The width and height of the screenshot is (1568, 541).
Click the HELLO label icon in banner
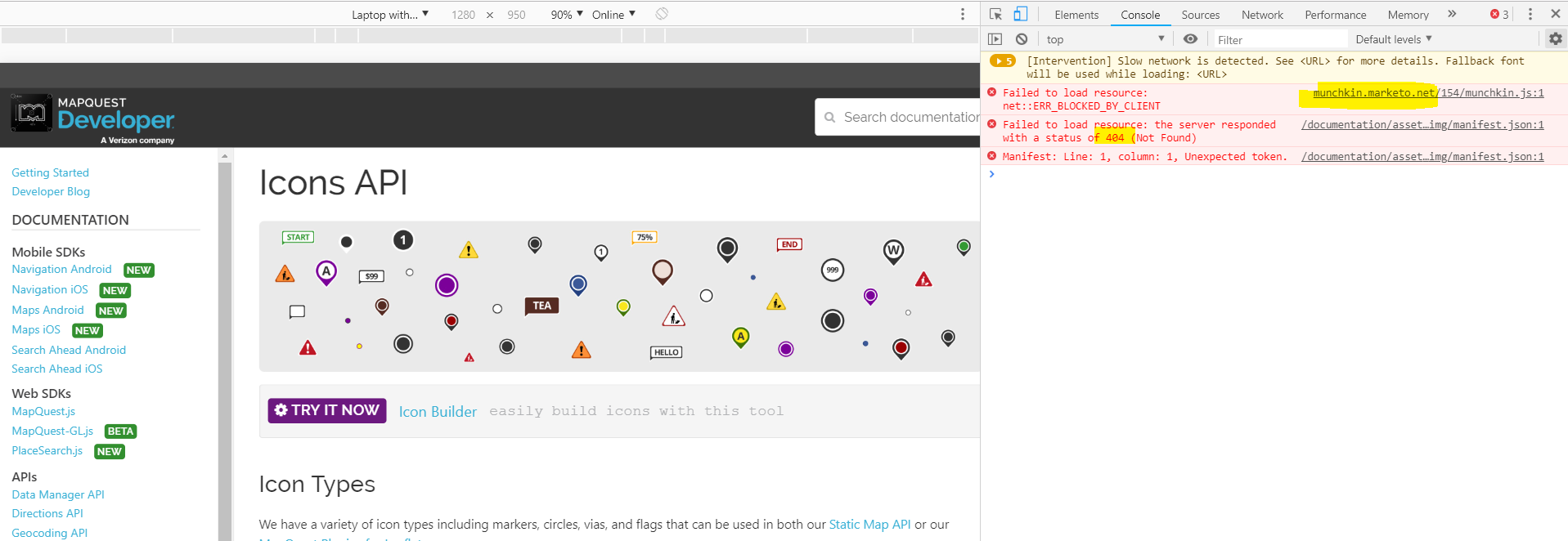pyautogui.click(x=666, y=352)
